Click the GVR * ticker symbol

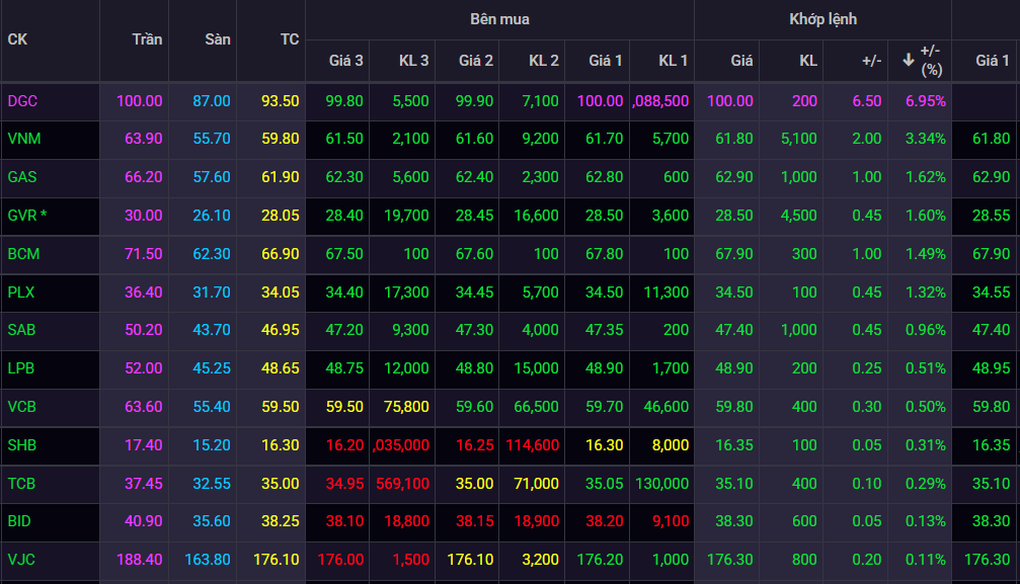pos(27,215)
